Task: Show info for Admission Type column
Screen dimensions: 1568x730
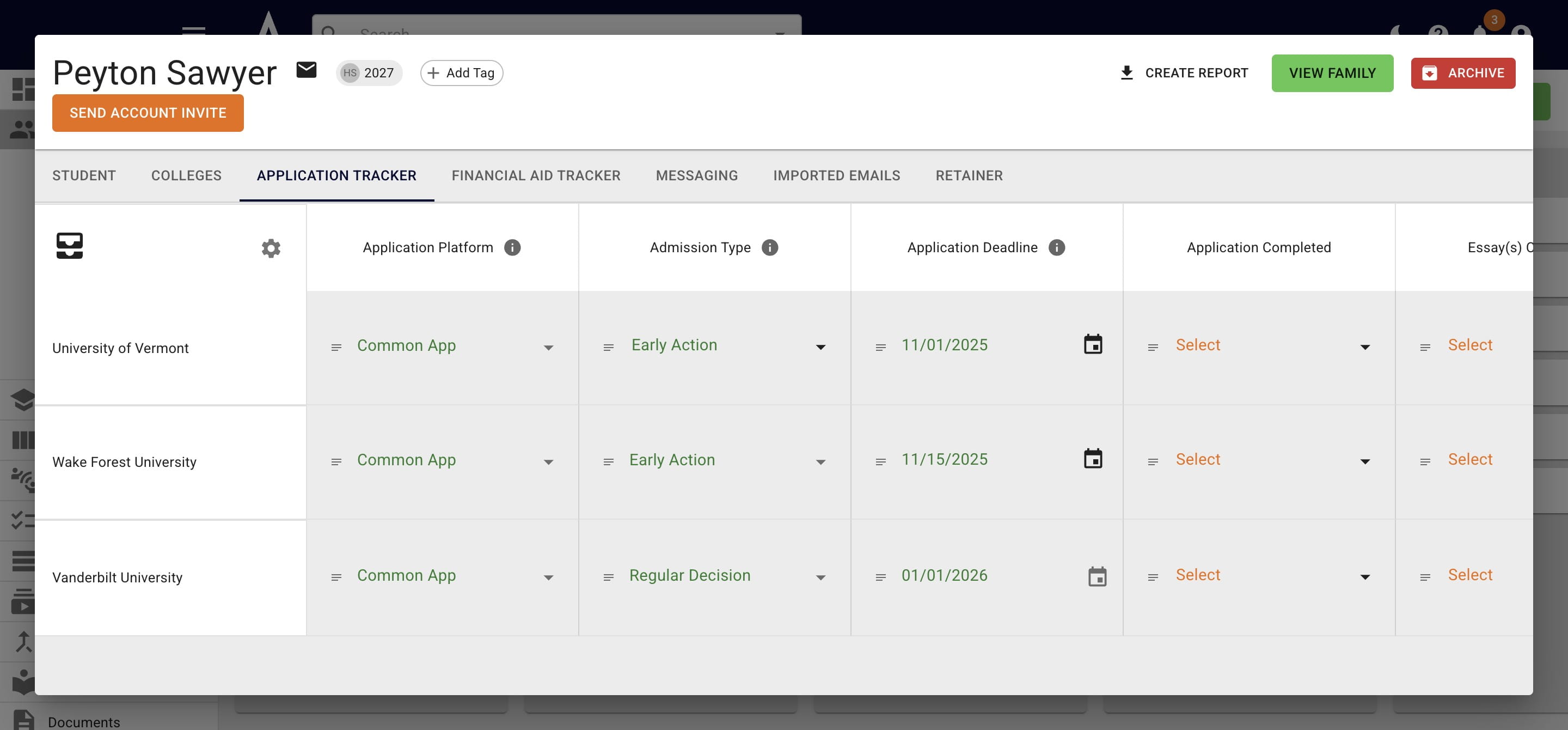Action: point(770,247)
